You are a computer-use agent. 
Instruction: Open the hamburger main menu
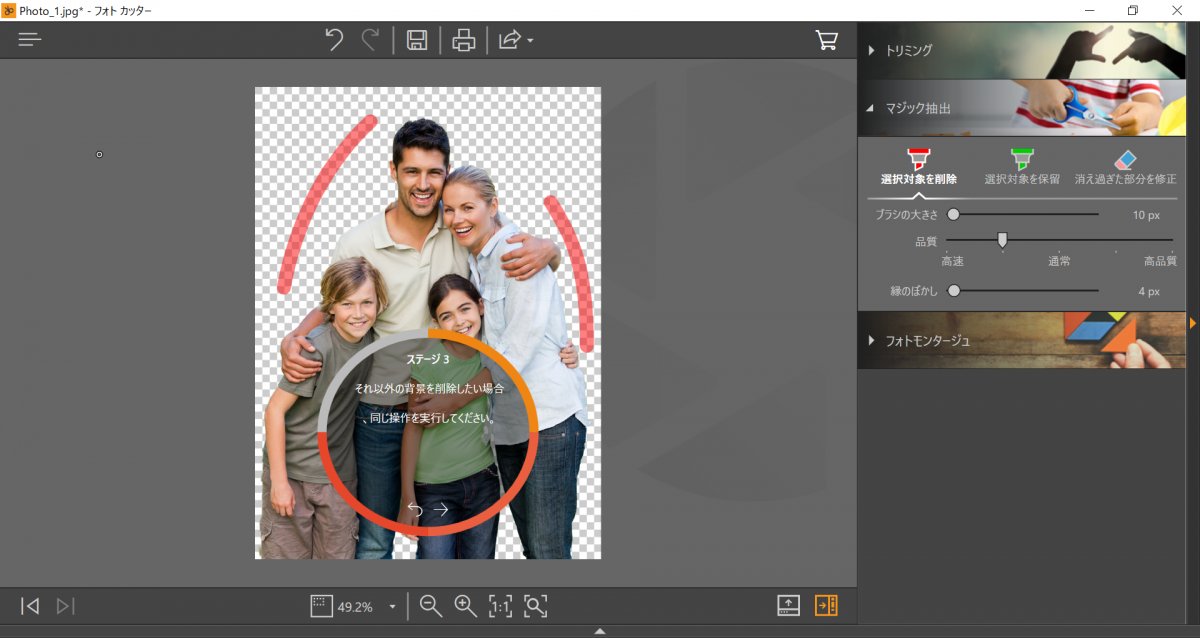click(x=30, y=40)
